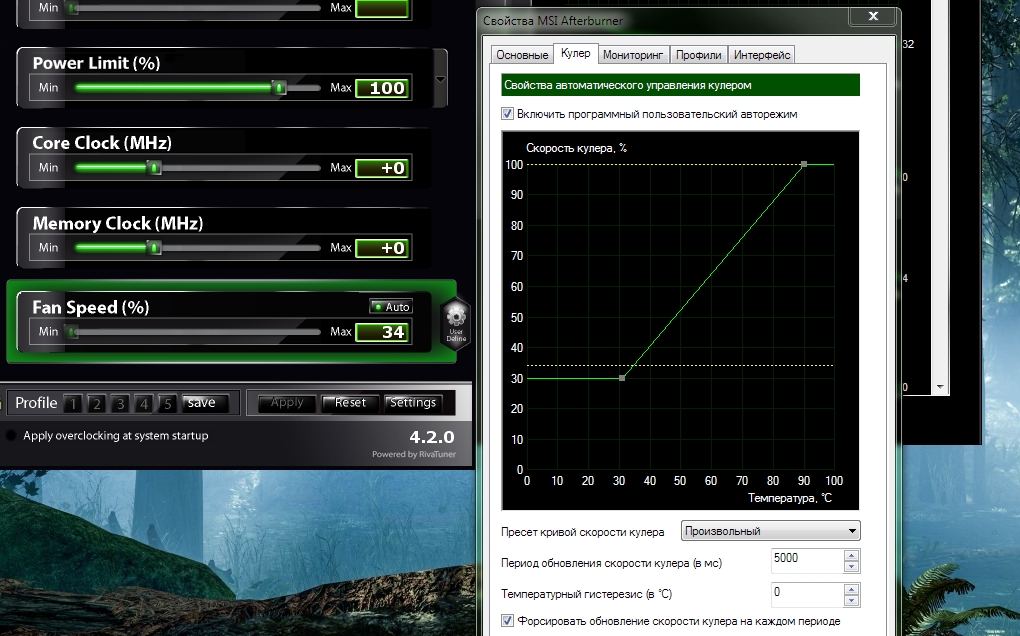Select profile slot 3

(x=120, y=404)
